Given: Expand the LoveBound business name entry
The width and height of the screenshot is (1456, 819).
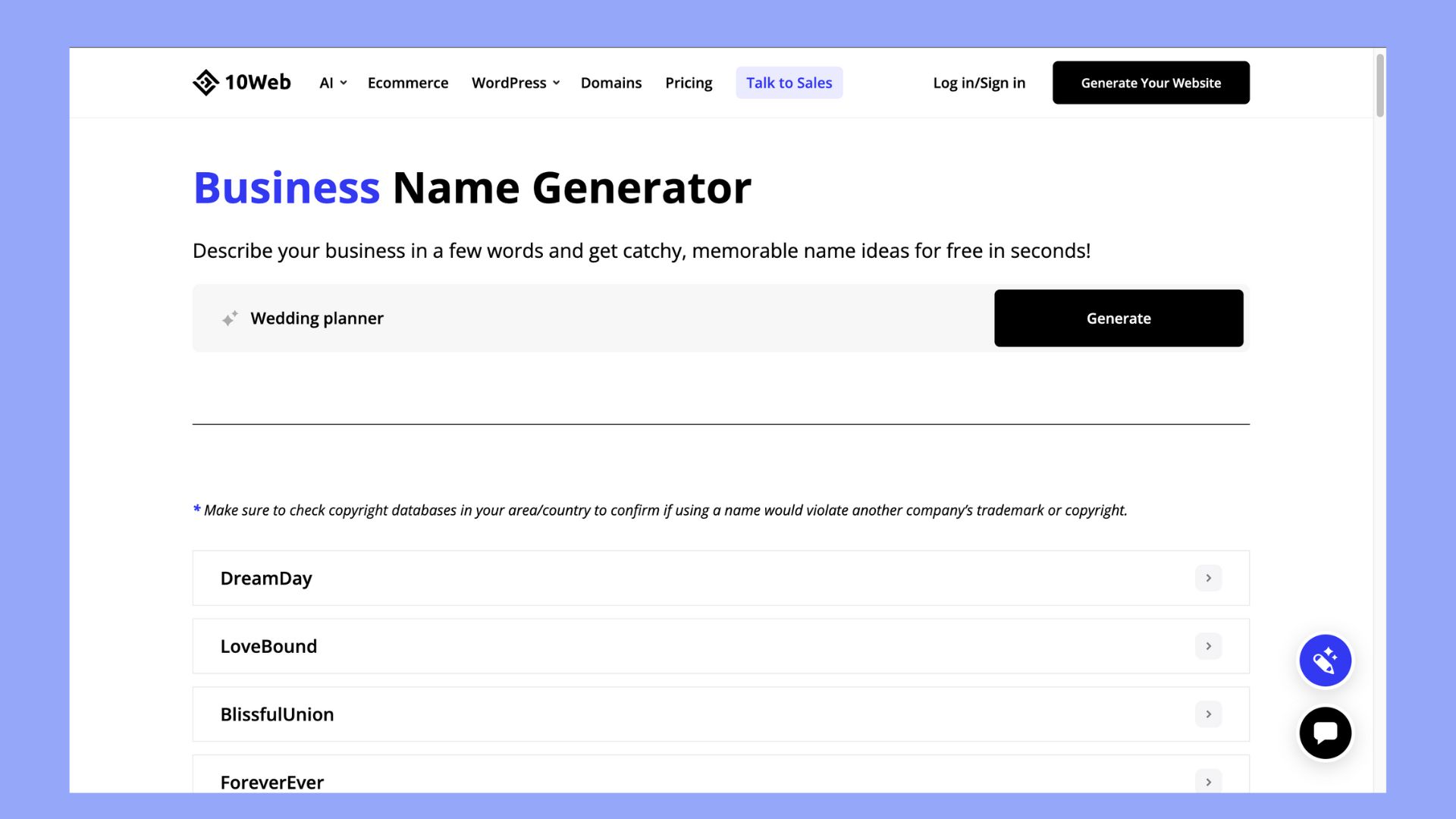Looking at the screenshot, I should tap(1209, 646).
